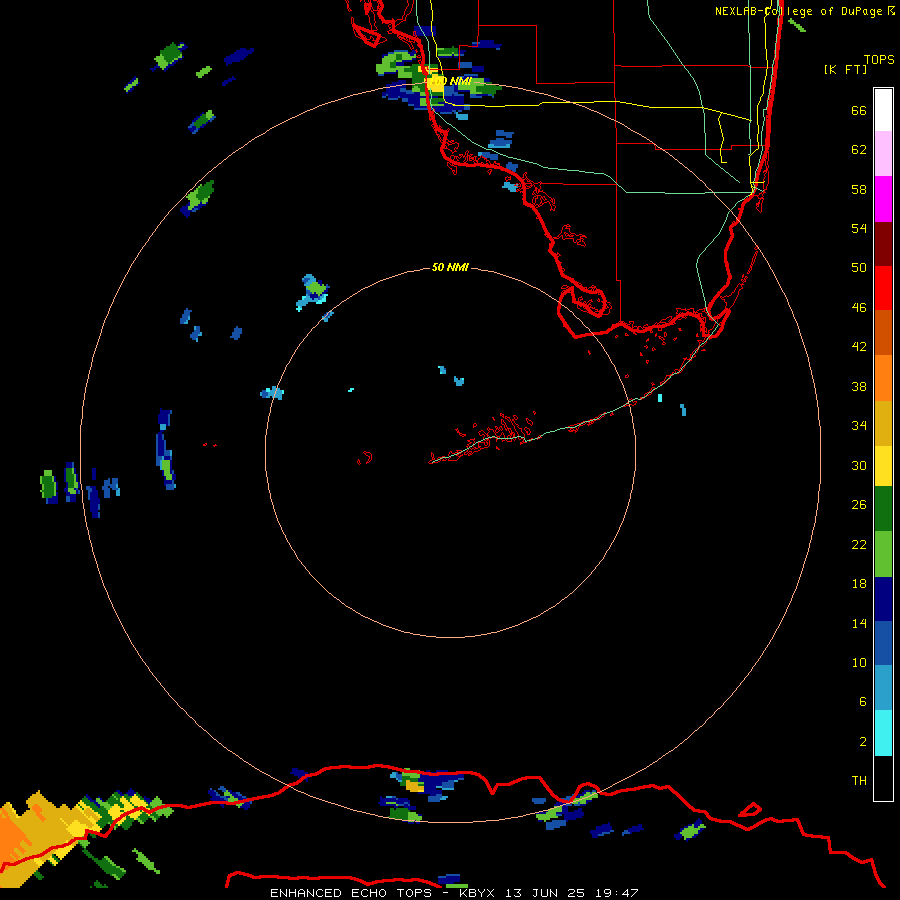
Task: Click the maroon legend color block
Action: pyautogui.click(x=883, y=244)
